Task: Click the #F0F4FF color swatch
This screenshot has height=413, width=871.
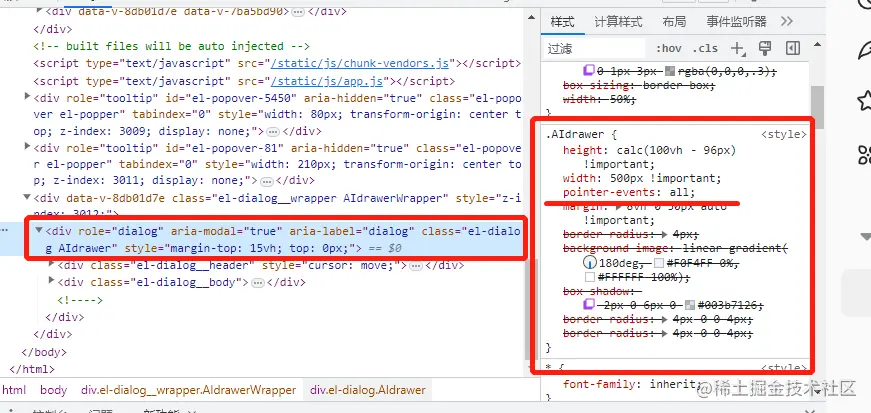Action: [659, 263]
